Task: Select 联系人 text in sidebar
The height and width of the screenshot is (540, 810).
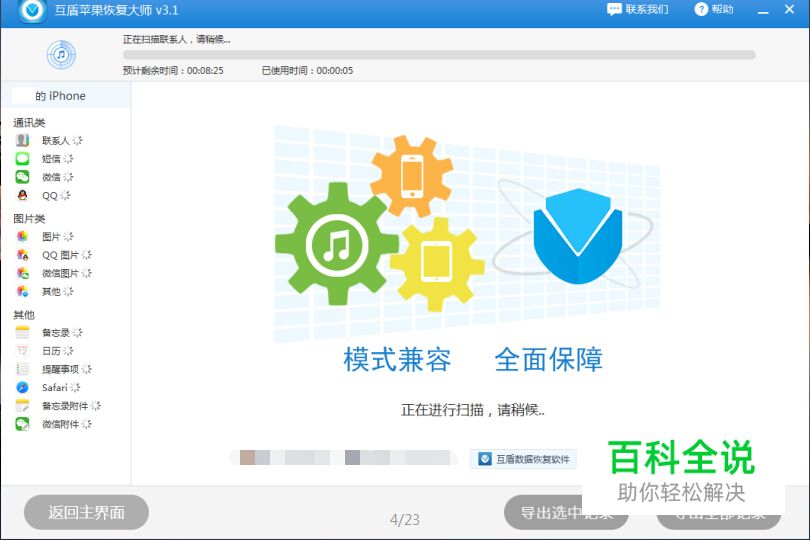Action: [56, 141]
